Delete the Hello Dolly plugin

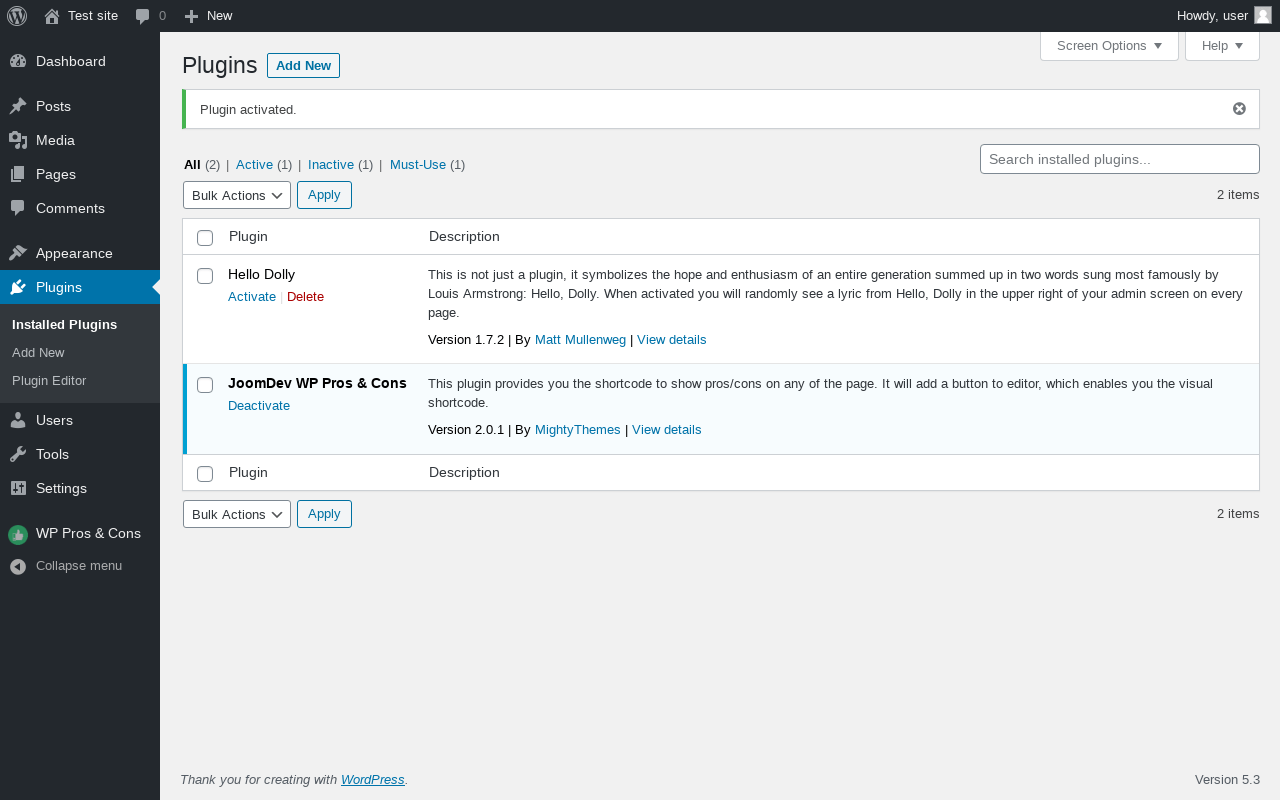305,297
